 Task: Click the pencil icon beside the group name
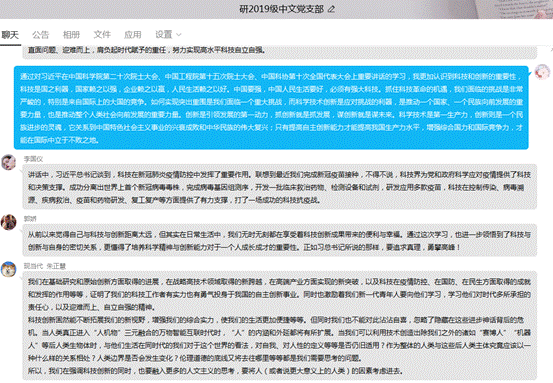tap(331, 9)
